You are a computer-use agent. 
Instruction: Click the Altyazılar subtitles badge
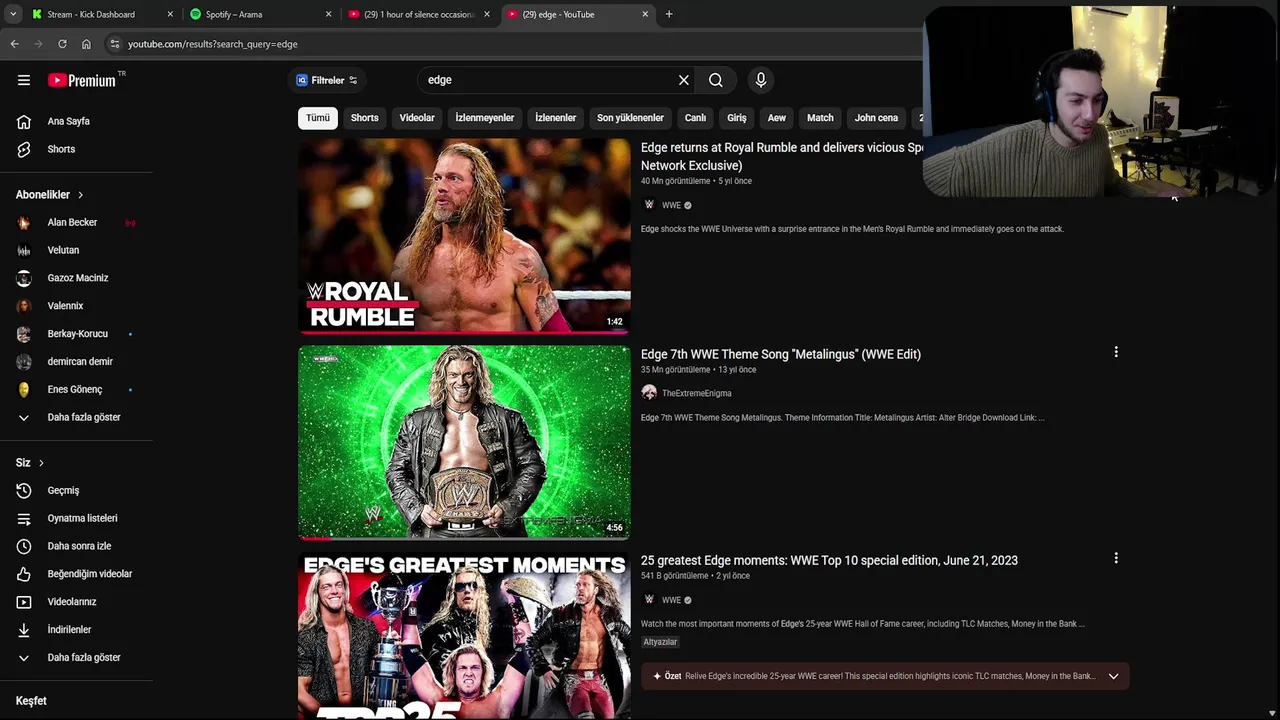coord(660,642)
